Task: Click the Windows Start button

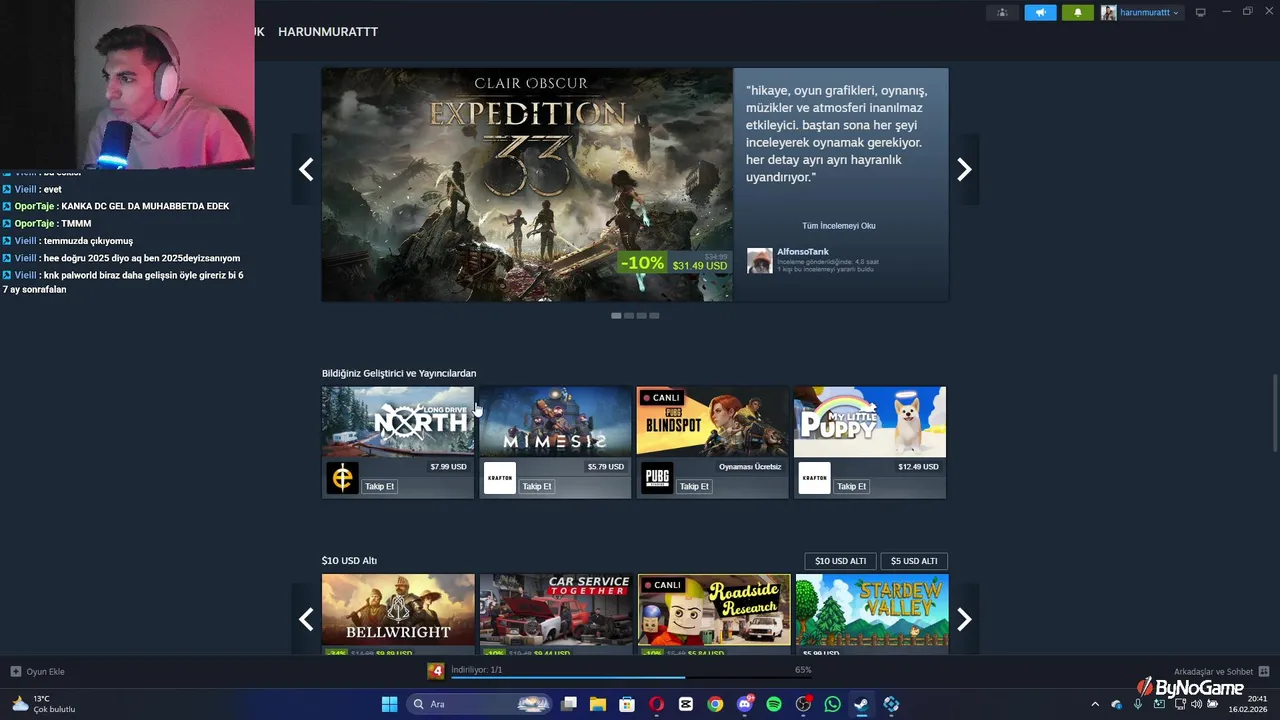Action: point(389,704)
